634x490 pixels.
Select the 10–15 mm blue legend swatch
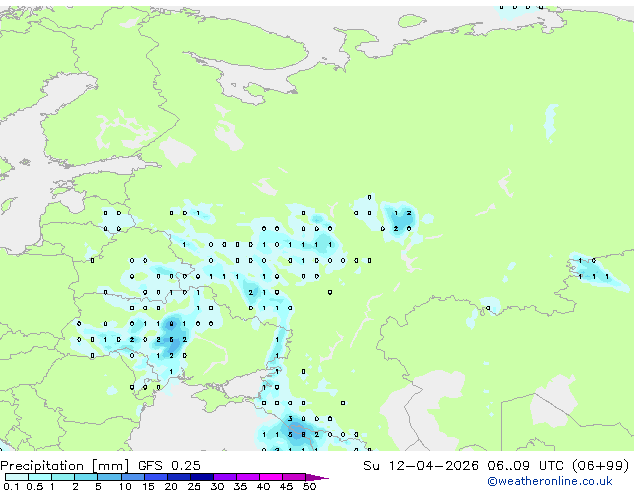pos(133,477)
